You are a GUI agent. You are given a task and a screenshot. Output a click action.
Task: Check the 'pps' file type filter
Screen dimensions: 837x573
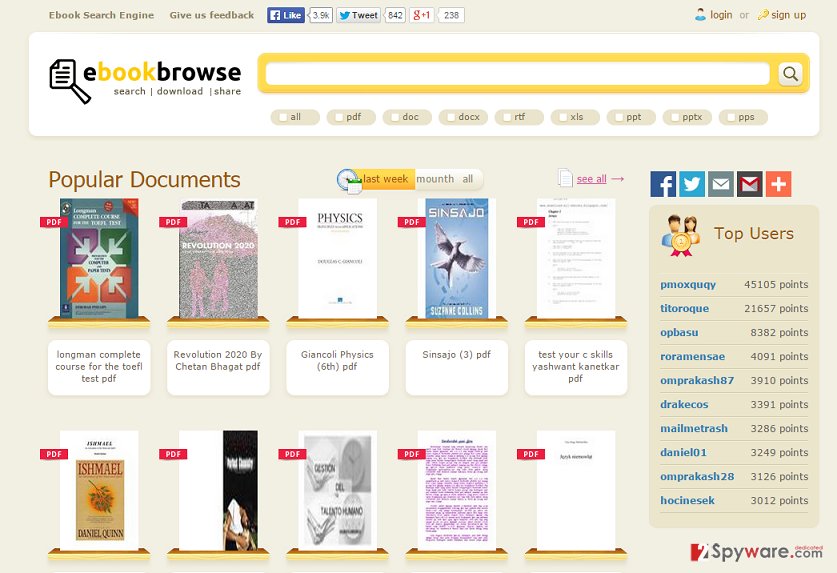[731, 117]
